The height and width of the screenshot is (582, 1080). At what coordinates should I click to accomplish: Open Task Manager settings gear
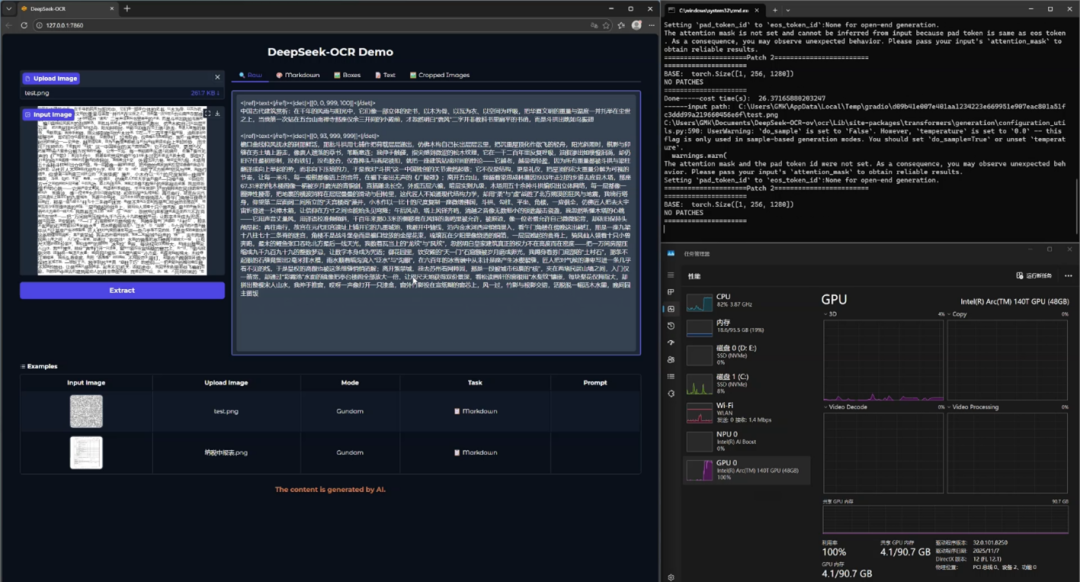click(671, 577)
